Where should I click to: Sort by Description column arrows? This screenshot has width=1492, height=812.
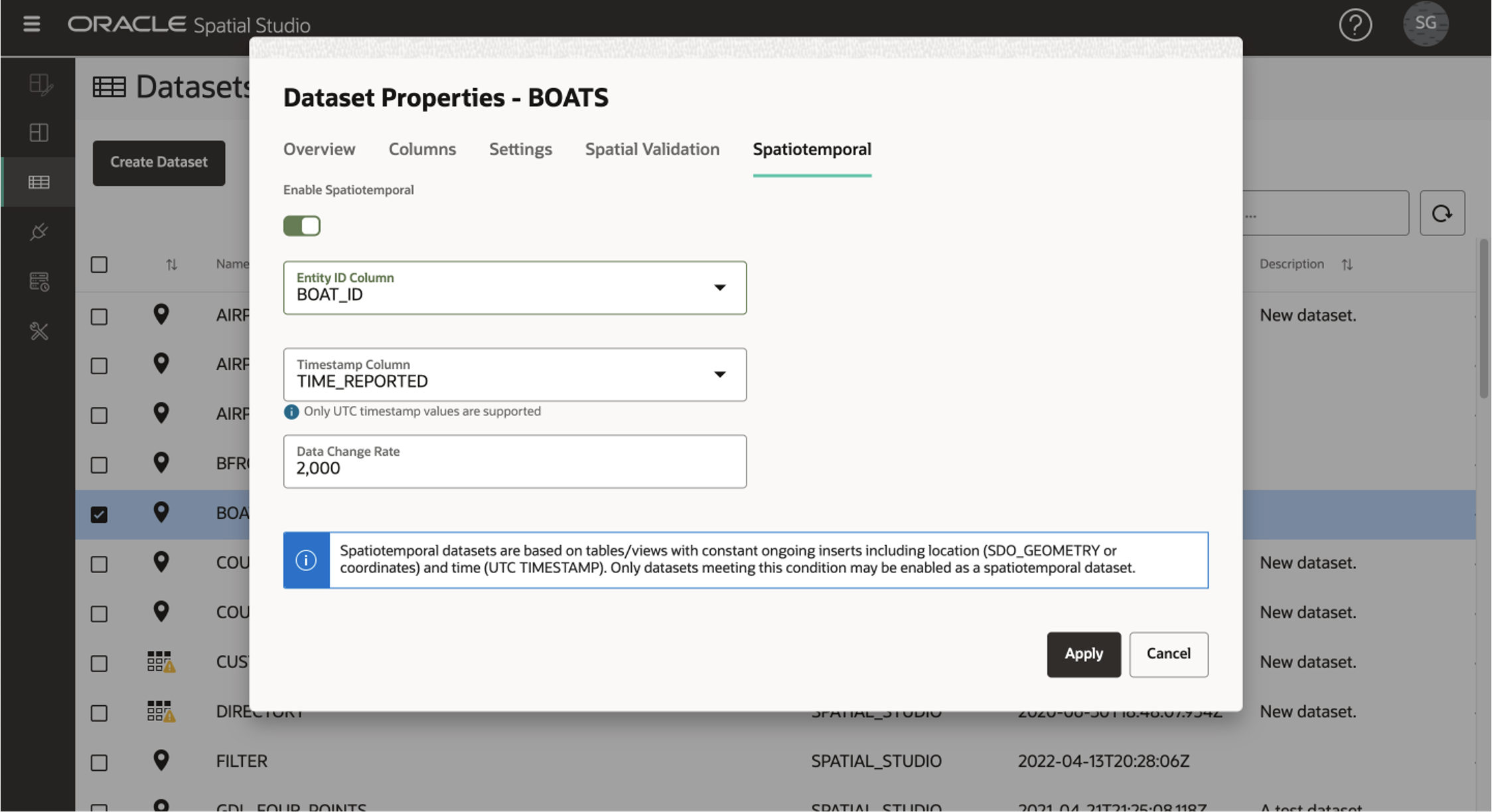1347,265
